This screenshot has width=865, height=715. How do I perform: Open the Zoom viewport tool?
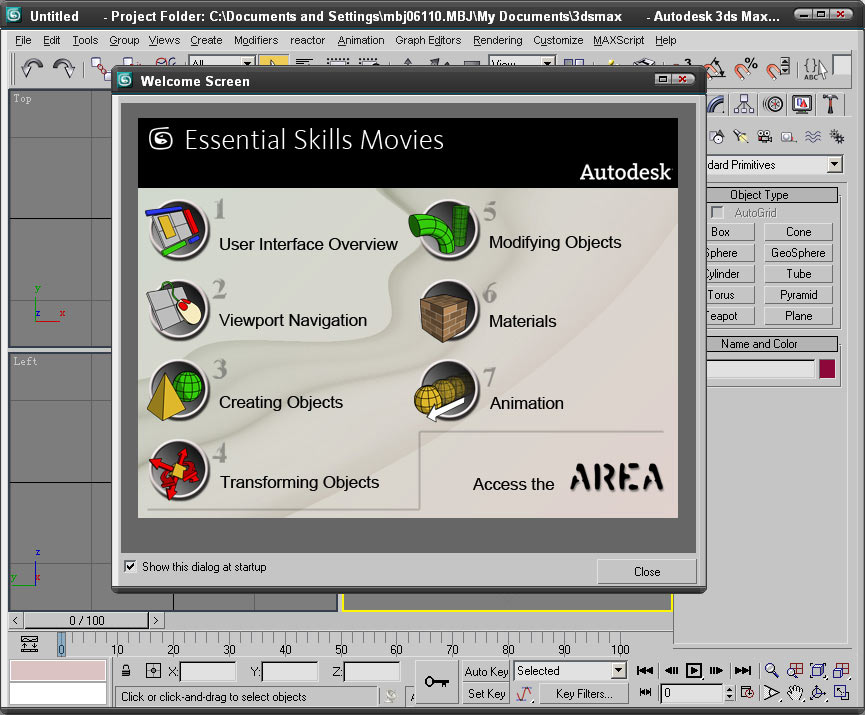(x=771, y=671)
